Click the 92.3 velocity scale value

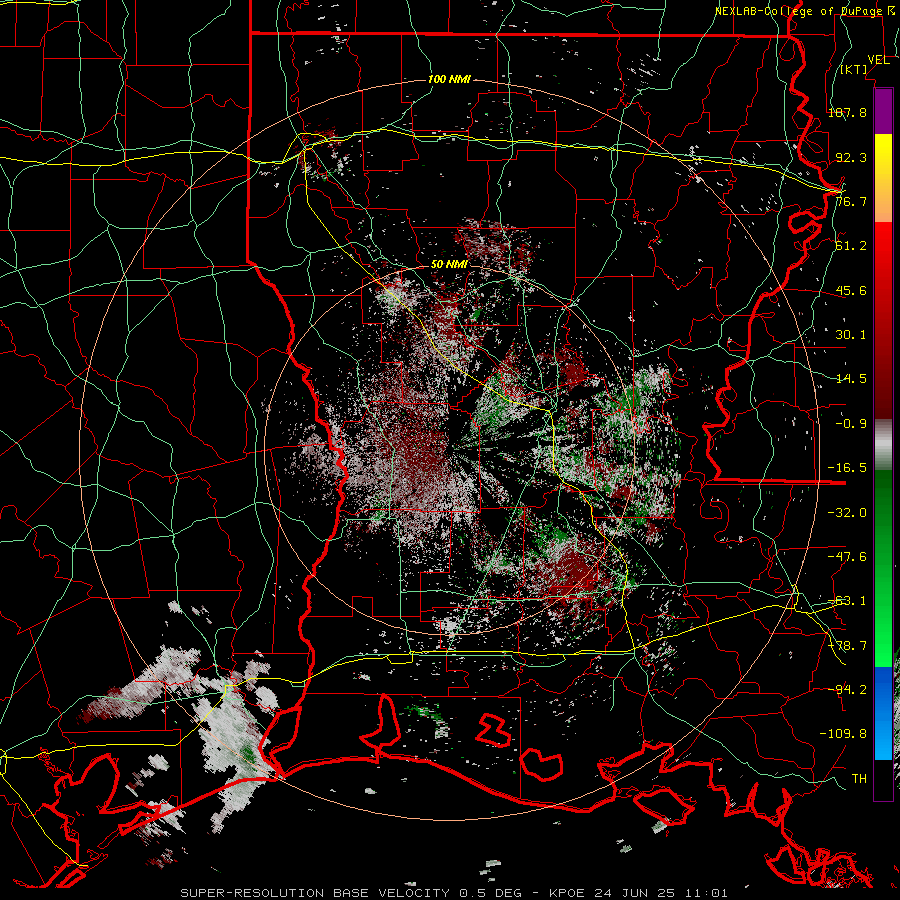851,157
